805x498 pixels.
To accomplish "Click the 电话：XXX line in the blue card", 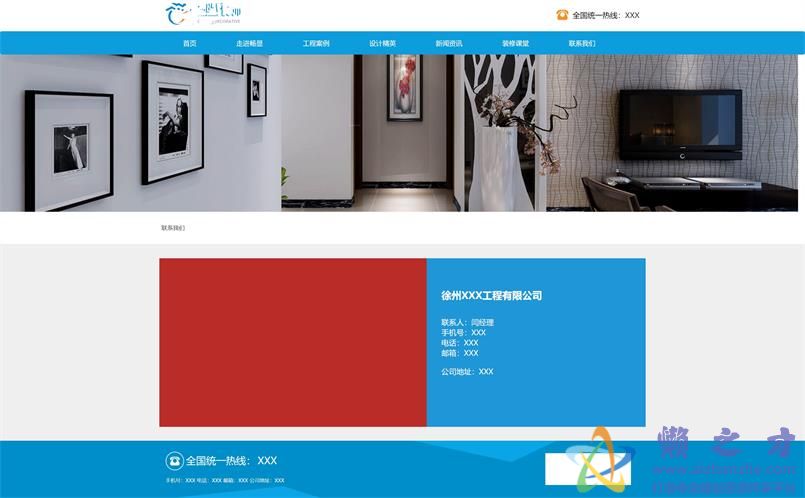I will (x=459, y=343).
